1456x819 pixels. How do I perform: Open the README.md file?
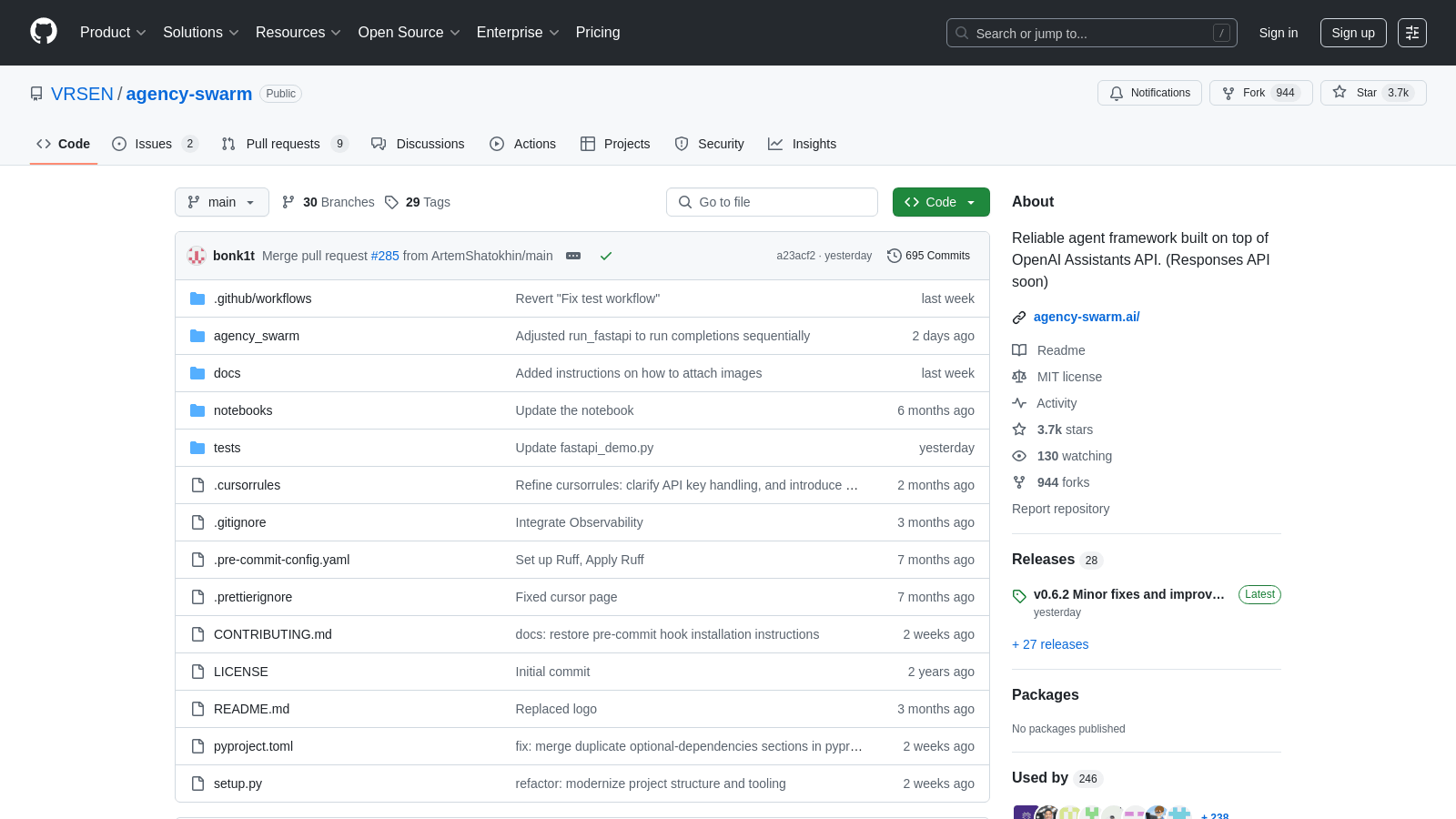coord(251,709)
